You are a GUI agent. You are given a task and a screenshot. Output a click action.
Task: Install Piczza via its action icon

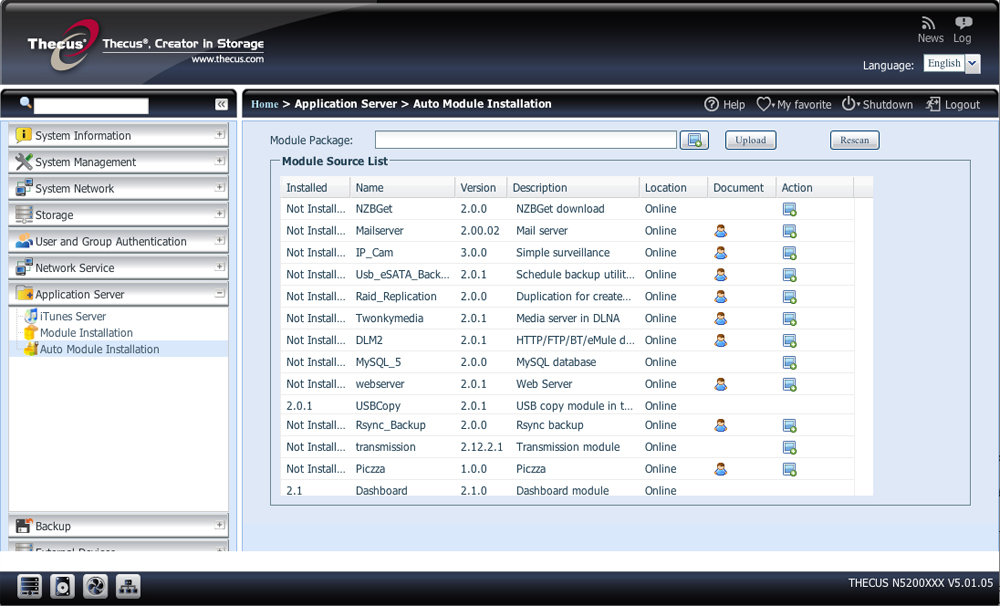coord(790,469)
